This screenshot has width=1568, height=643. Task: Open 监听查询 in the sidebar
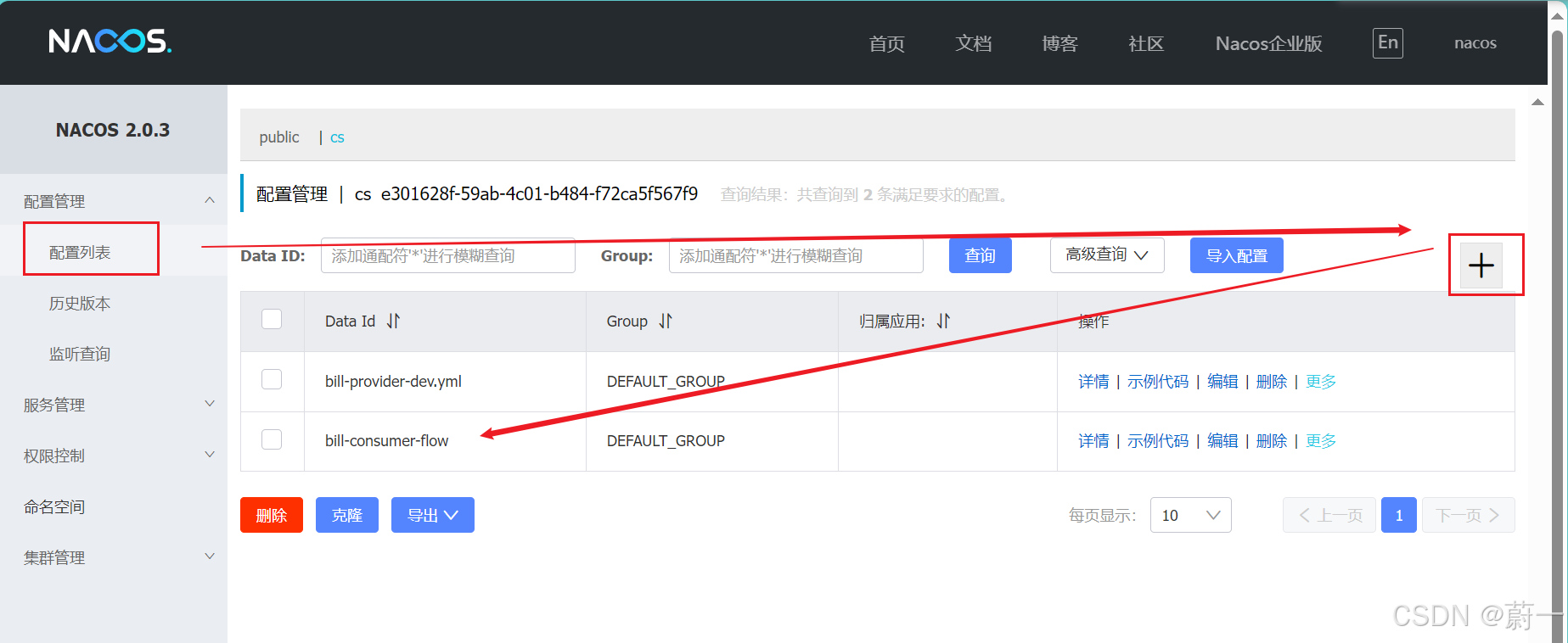tap(80, 354)
